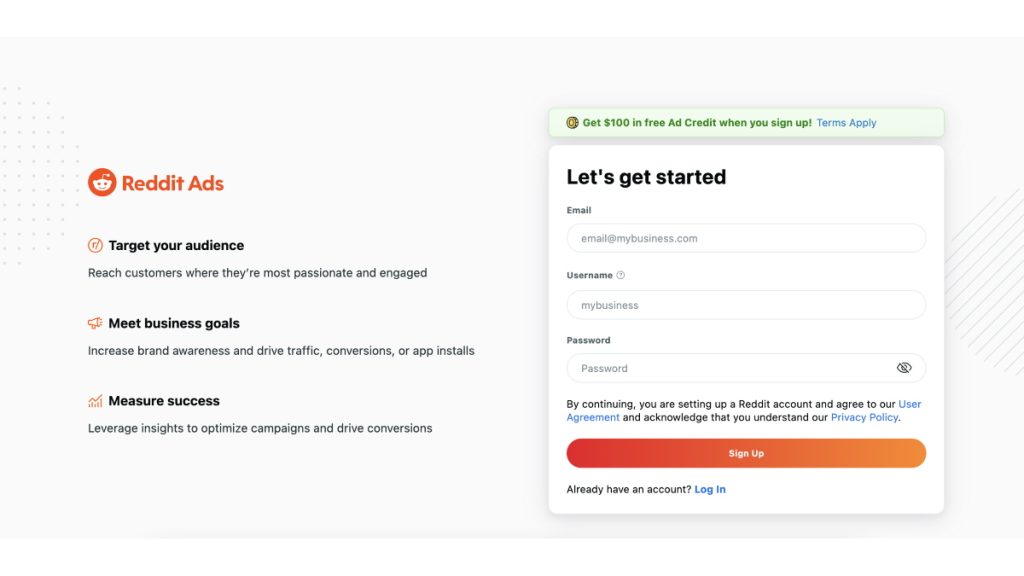Toggle password visibility with the eye icon
Viewport: 1024px width, 576px height.
[x=904, y=368]
